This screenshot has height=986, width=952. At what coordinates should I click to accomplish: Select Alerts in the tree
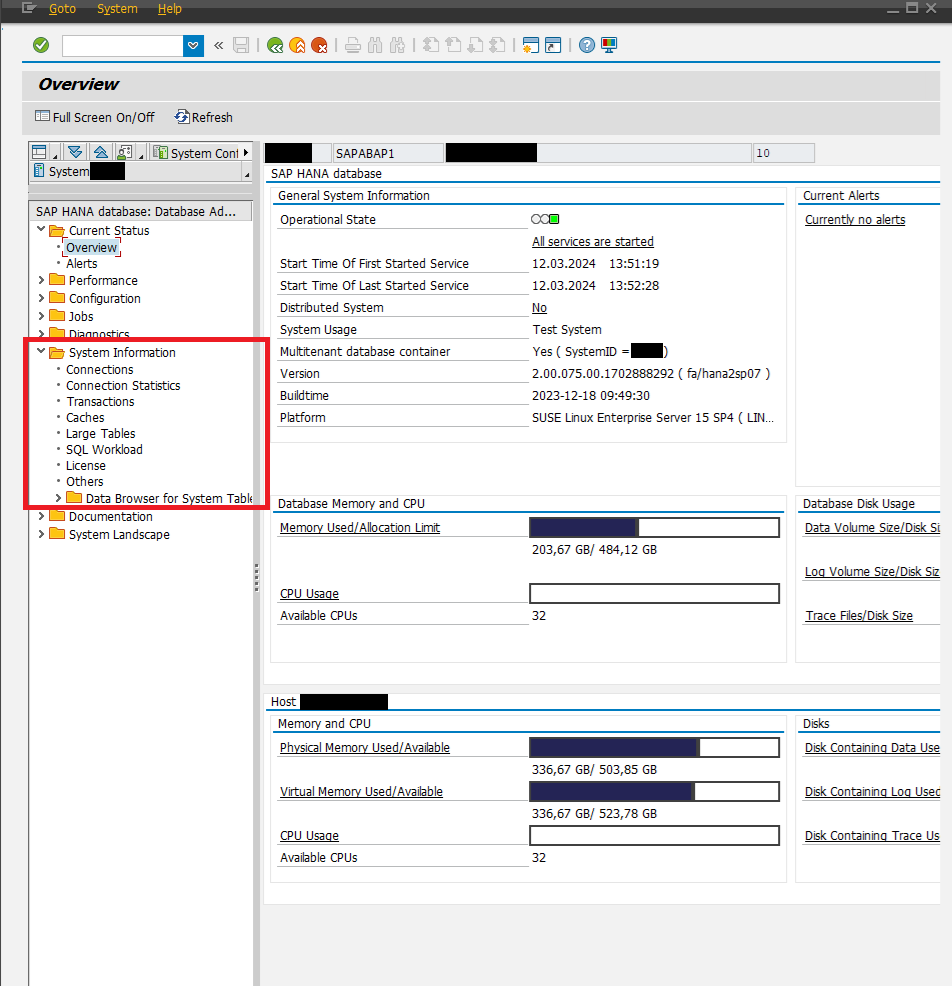[x=82, y=263]
